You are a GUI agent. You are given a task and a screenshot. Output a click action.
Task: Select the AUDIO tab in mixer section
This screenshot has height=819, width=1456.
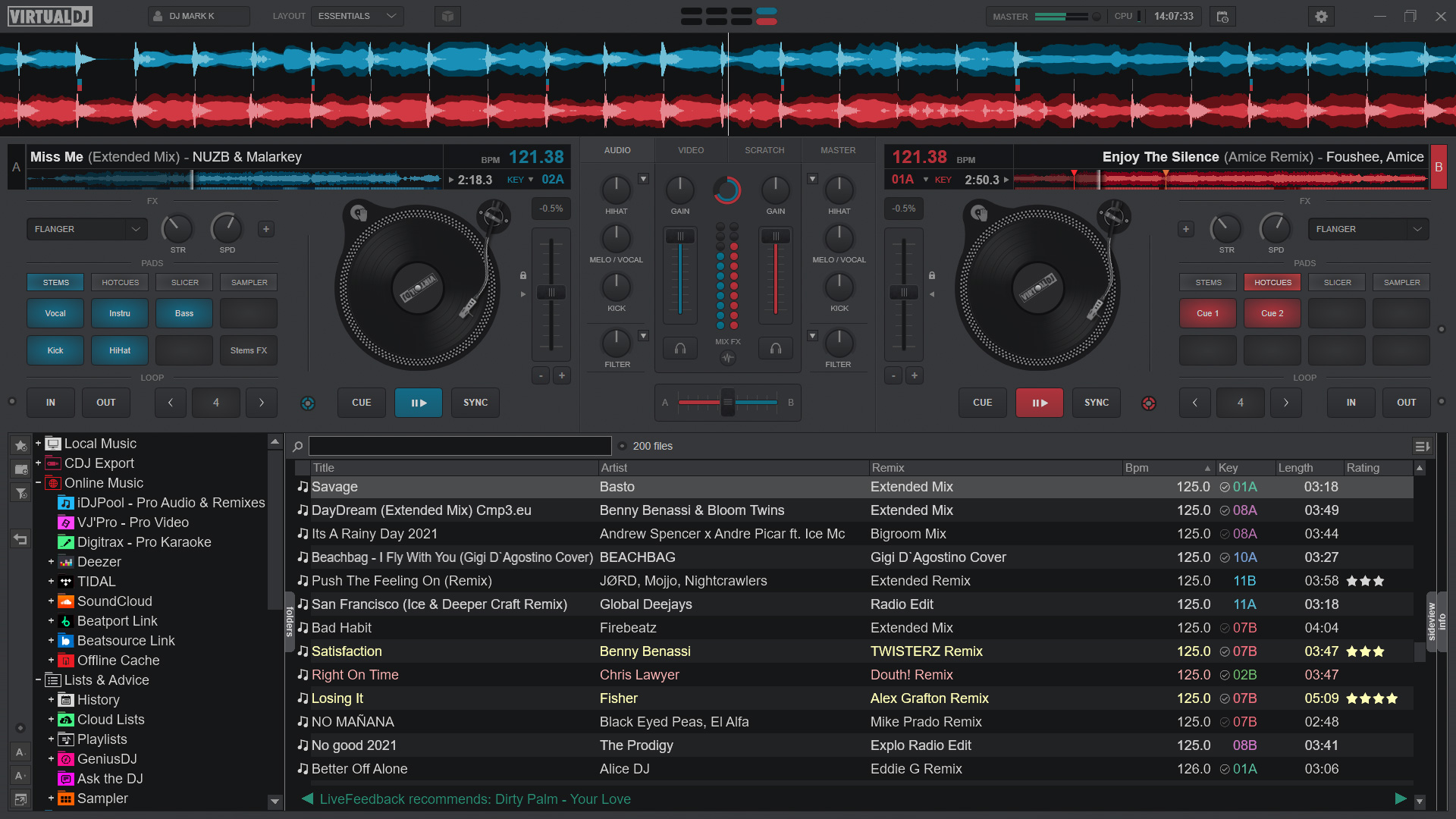pyautogui.click(x=616, y=150)
